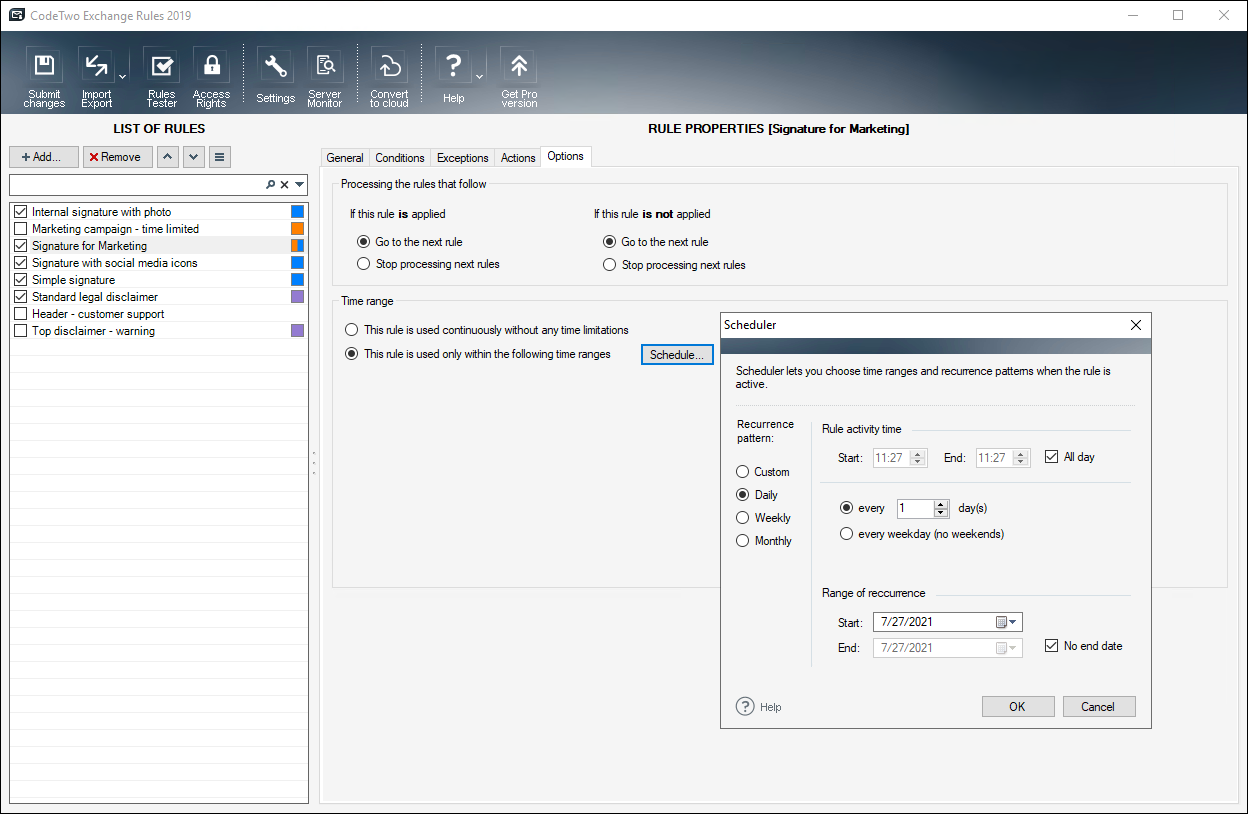Open Scheduler Help link
This screenshot has height=814, width=1248.
[x=759, y=707]
